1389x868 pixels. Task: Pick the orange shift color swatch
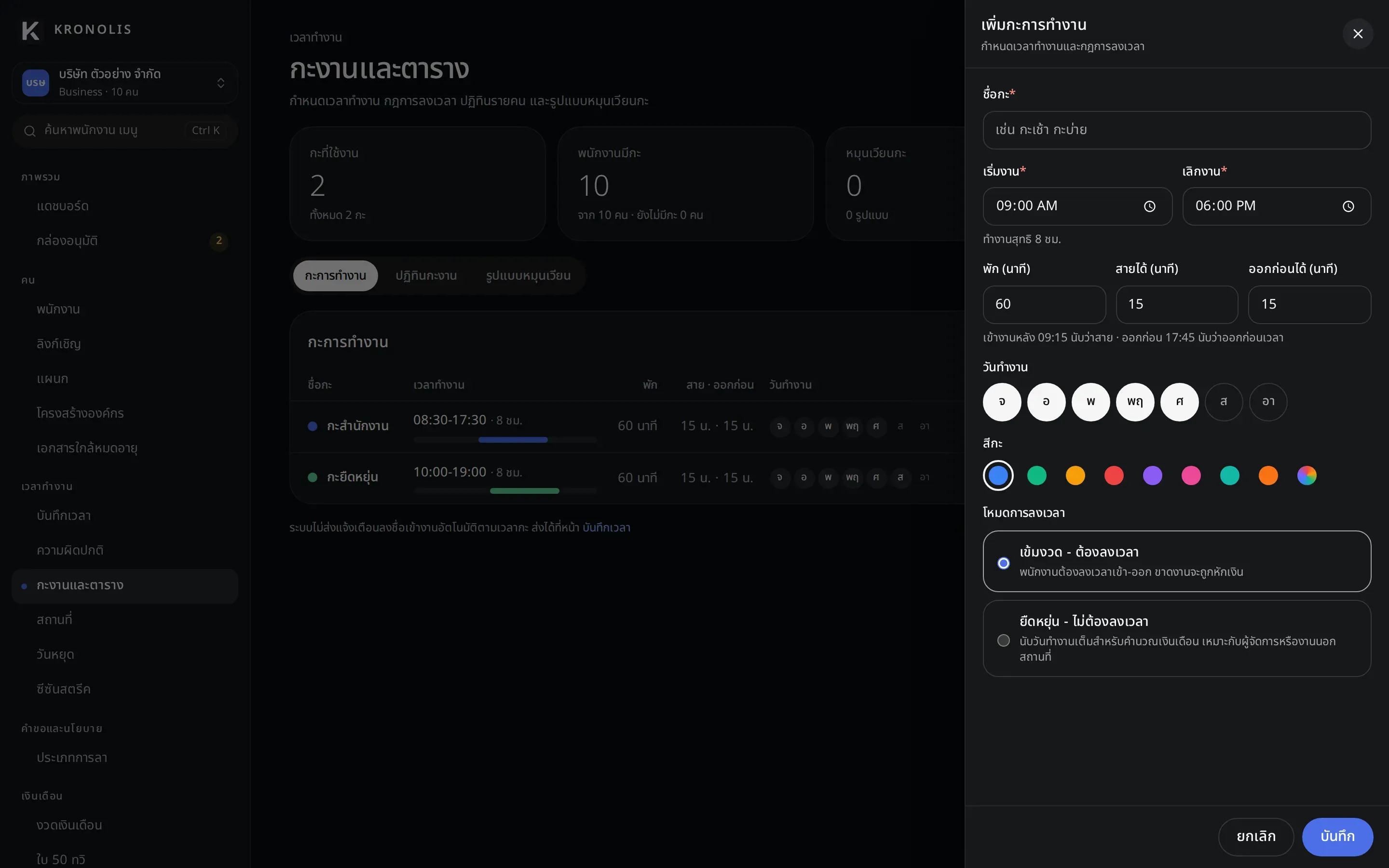(1268, 475)
